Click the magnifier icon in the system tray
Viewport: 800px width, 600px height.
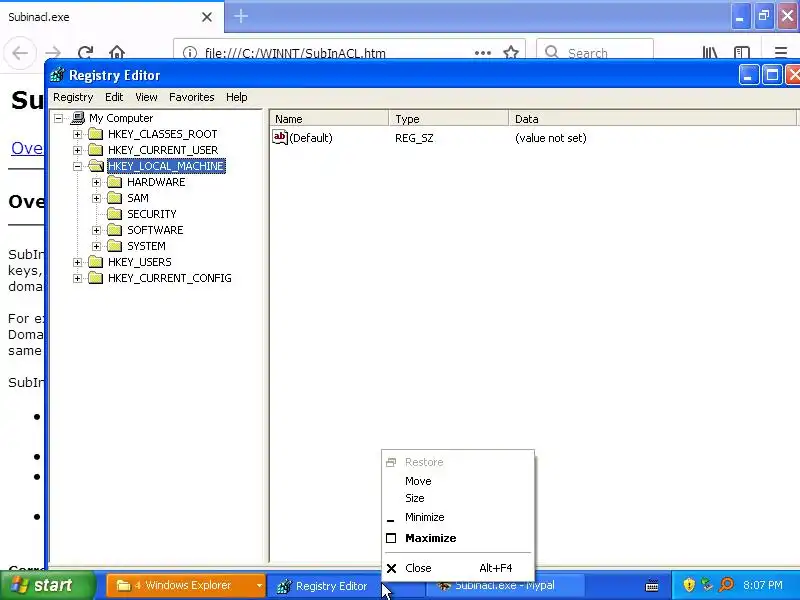click(727, 585)
